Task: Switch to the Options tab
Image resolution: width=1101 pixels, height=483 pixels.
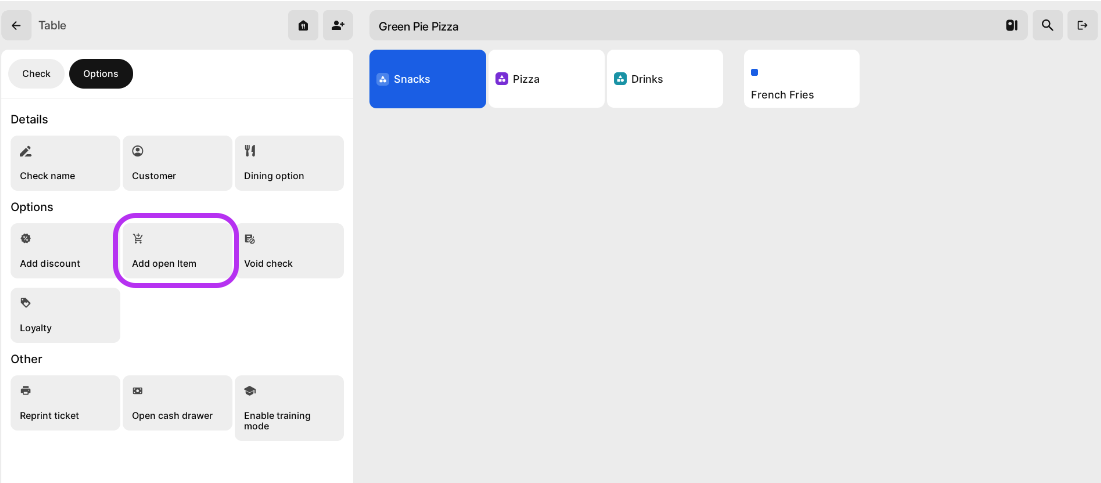Action: [x=101, y=74]
